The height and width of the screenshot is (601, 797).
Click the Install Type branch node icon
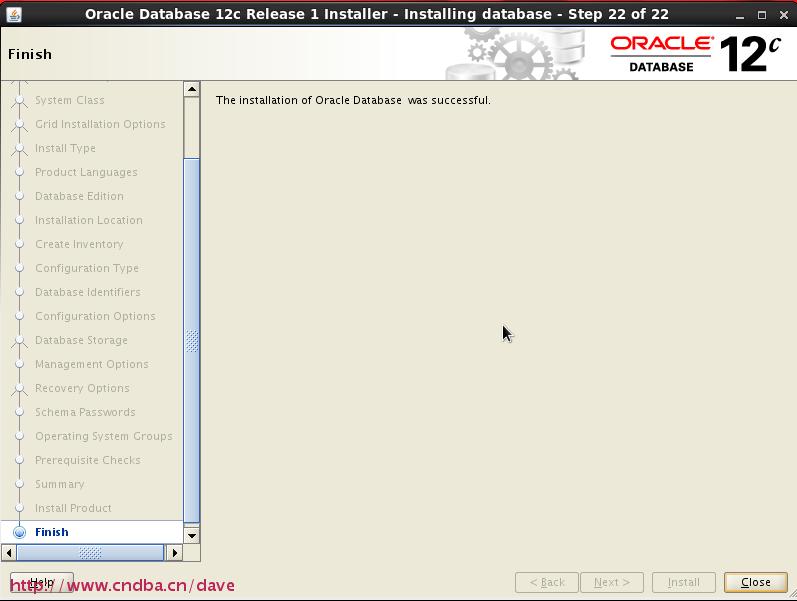(19, 148)
